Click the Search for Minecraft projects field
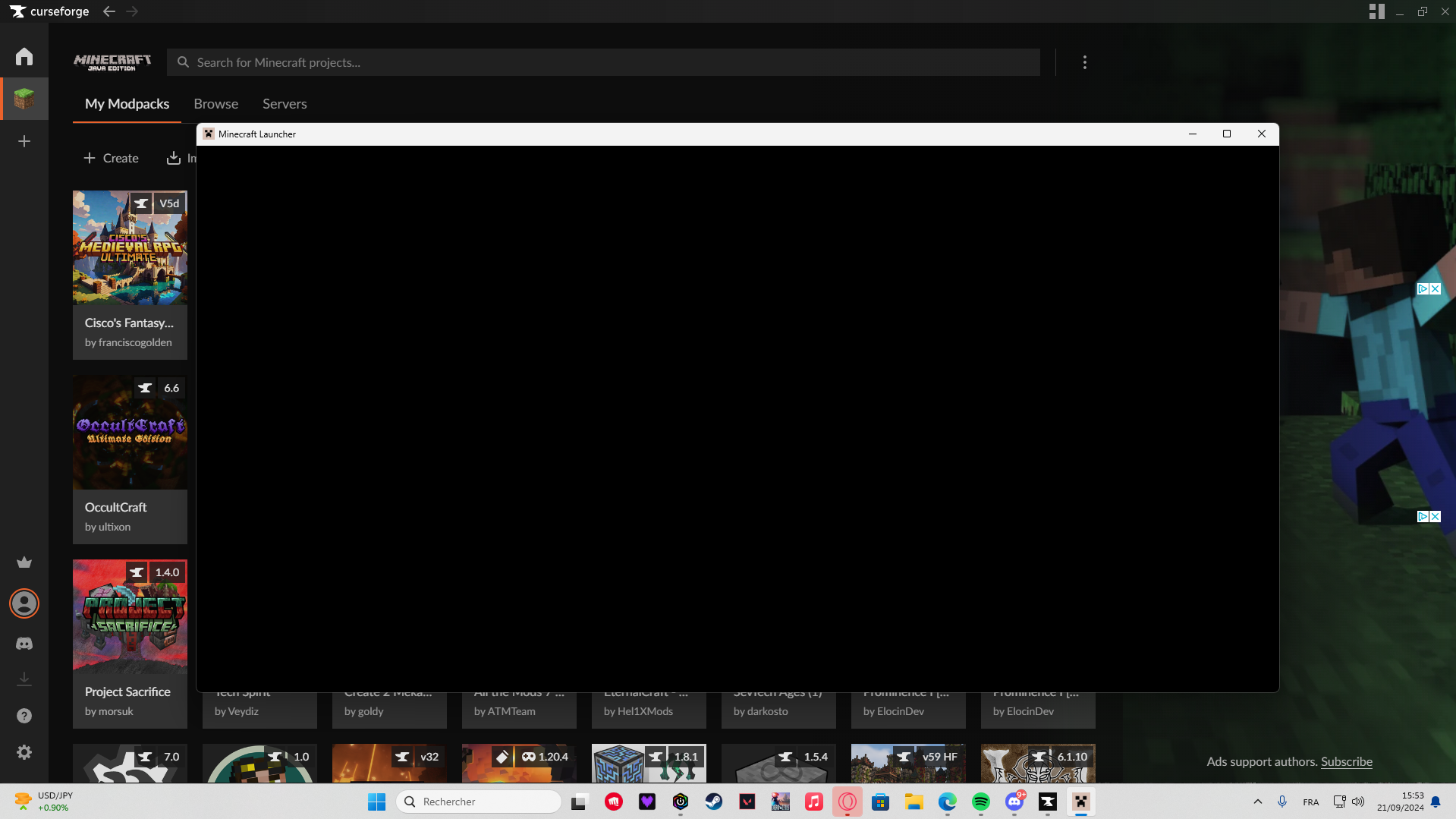Viewport: 1456px width, 819px height. (x=603, y=62)
